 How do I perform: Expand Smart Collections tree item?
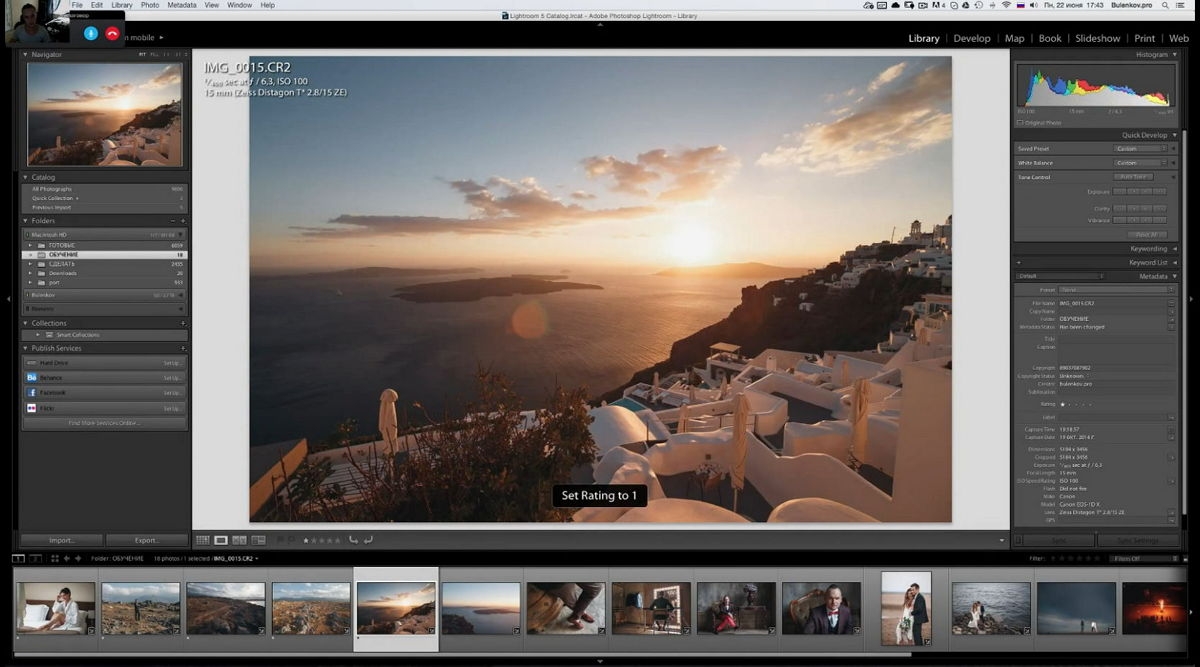[x=39, y=335]
